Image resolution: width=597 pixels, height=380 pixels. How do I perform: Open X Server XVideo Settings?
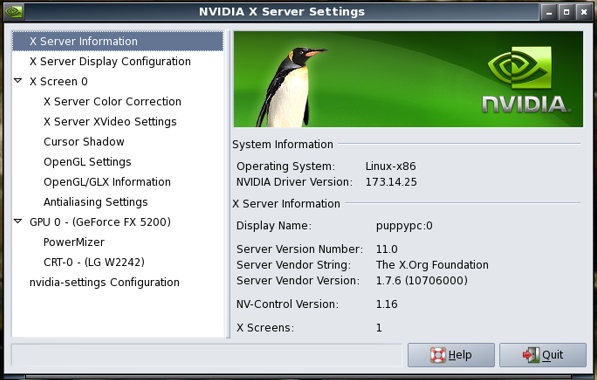click(110, 122)
